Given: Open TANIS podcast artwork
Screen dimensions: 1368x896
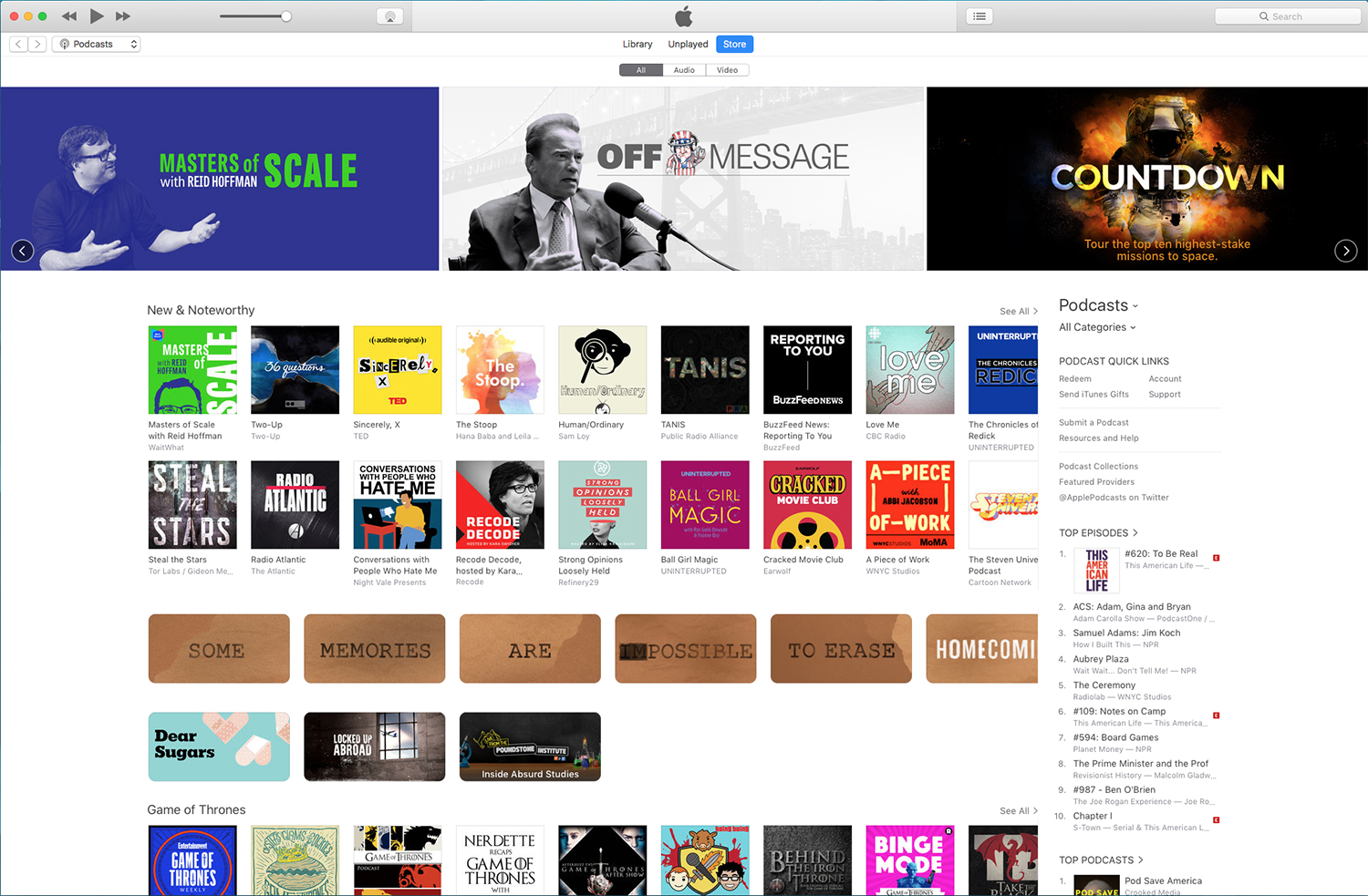Looking at the screenshot, I should [705, 370].
